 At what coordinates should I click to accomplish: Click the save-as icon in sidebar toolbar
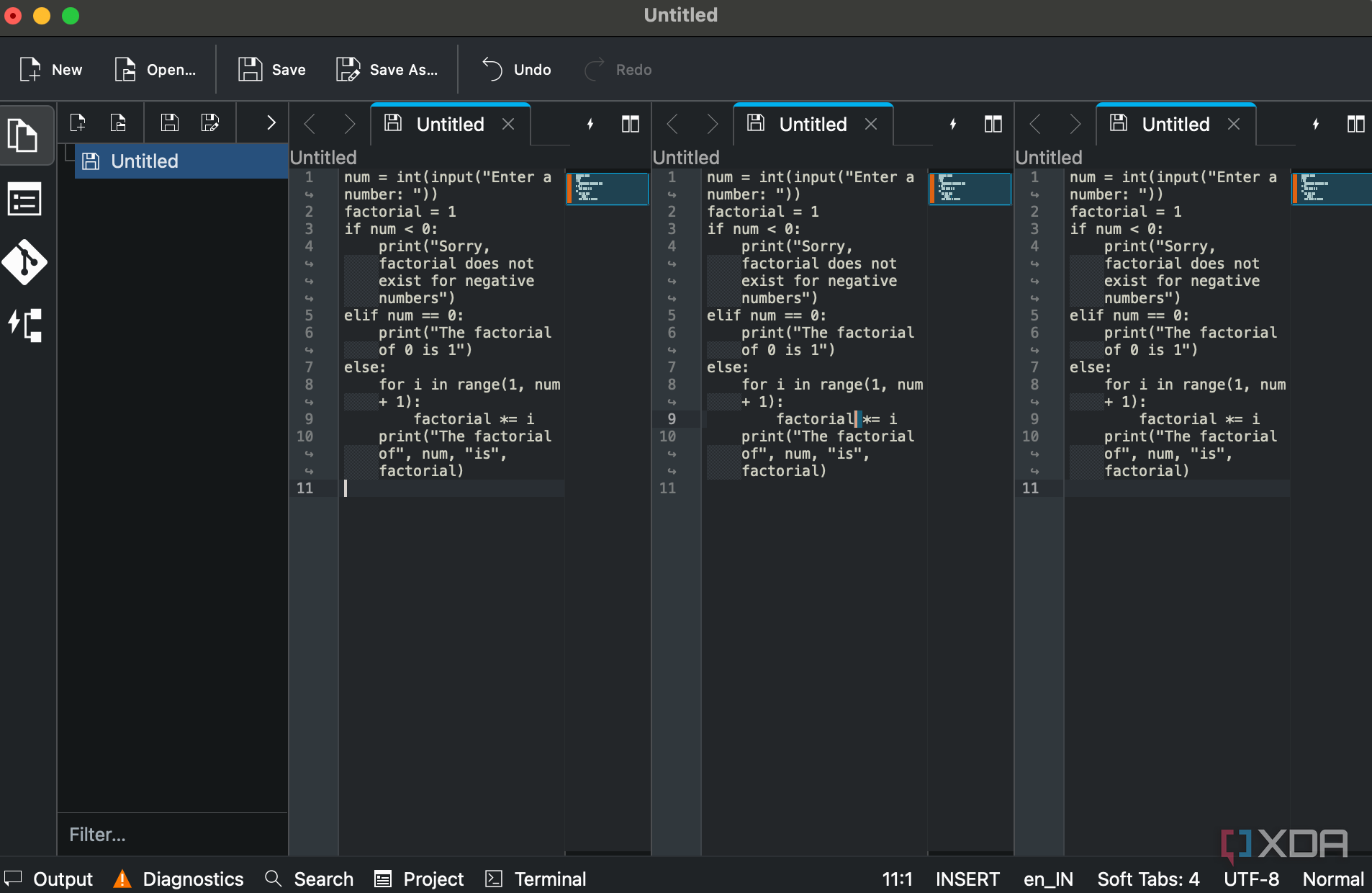(210, 123)
